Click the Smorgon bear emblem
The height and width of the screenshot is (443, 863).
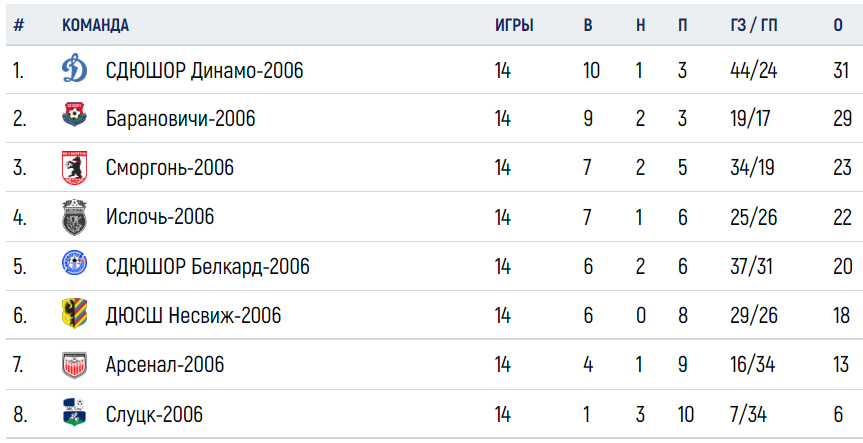point(74,168)
